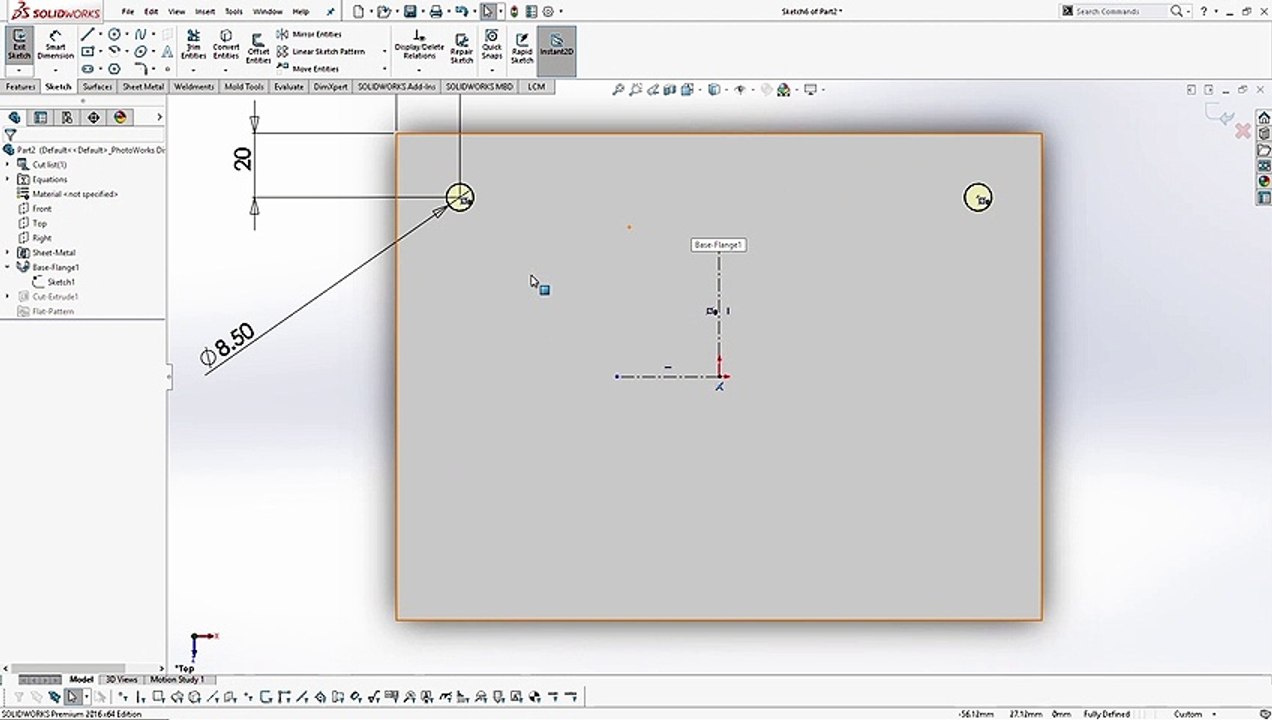1272x720 pixels.
Task: Collapse the Base-Flange1 tree node
Action: point(8,267)
